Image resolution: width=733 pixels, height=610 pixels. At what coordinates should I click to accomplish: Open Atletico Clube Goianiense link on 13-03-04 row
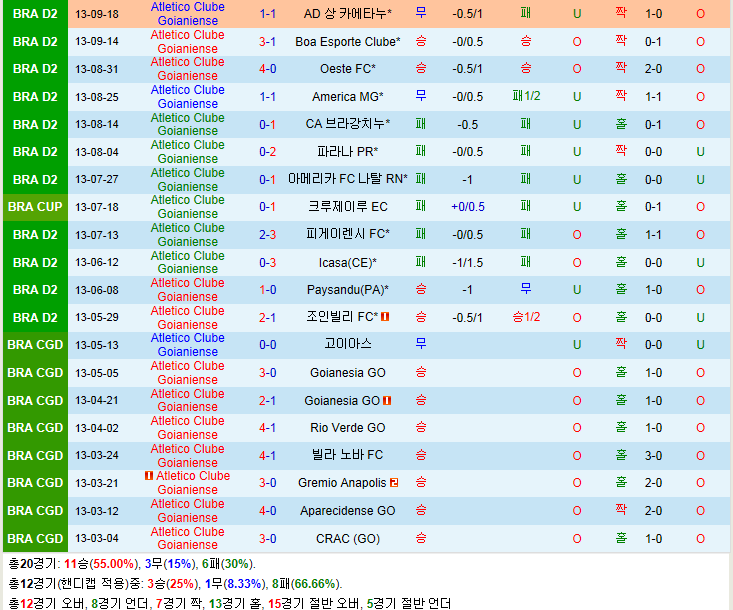[187, 538]
